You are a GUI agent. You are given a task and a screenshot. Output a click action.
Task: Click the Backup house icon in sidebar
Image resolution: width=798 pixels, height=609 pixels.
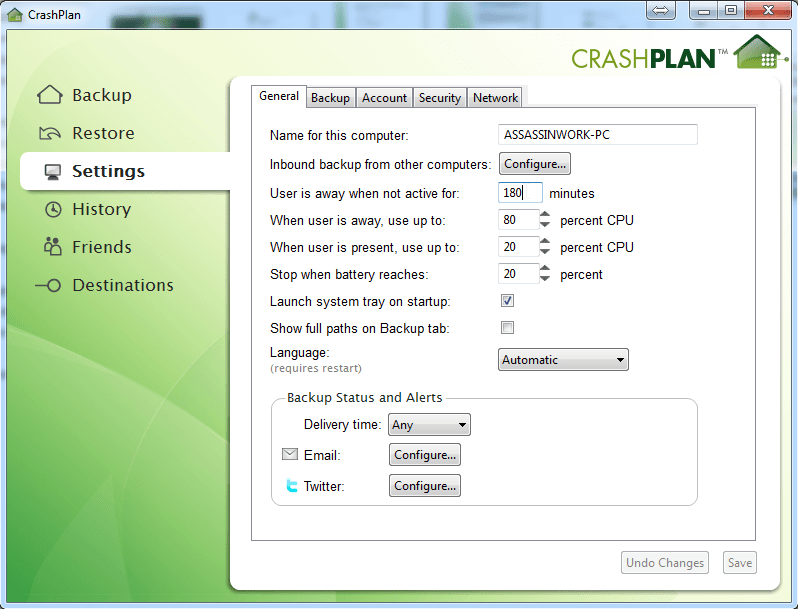tap(50, 95)
